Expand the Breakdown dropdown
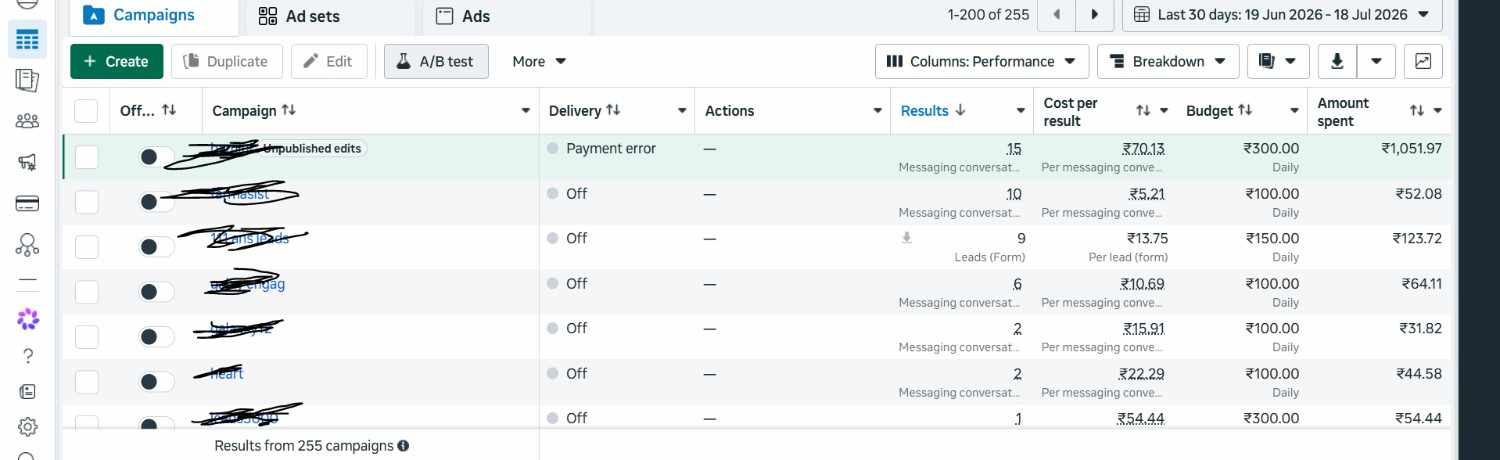Screen dimensions: 1500x460 [1168, 61]
